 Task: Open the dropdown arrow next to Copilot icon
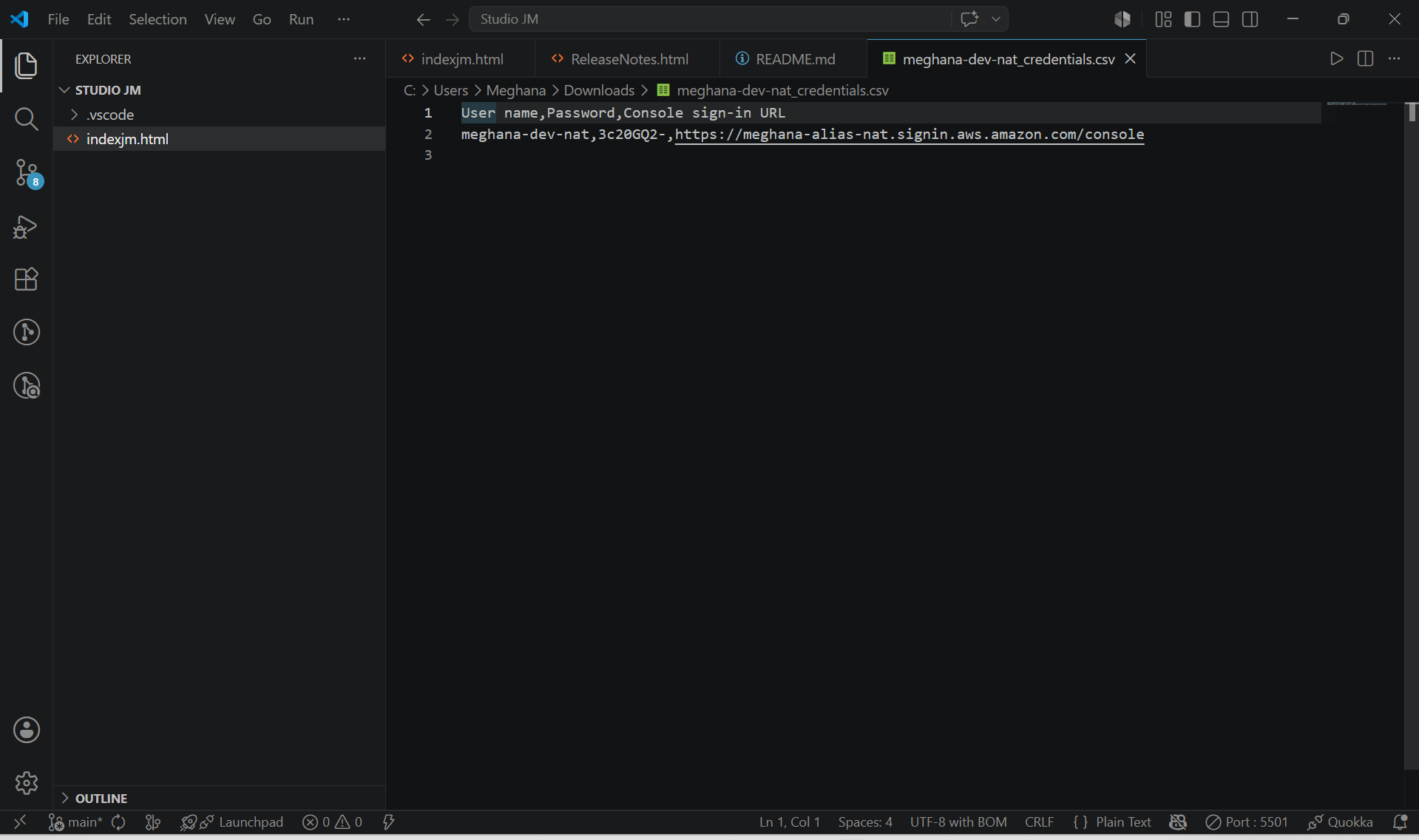click(x=996, y=19)
